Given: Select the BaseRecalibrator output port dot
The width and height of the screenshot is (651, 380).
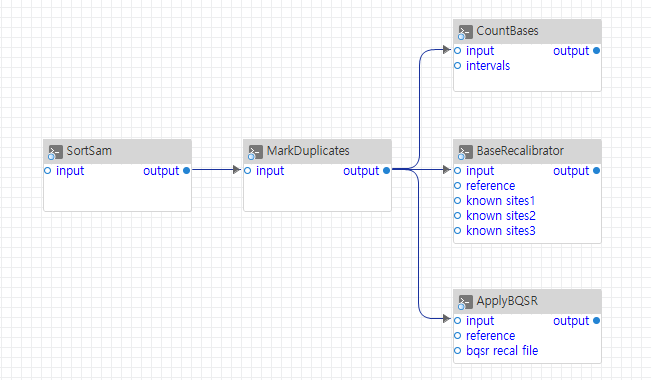Looking at the screenshot, I should tap(597, 170).
